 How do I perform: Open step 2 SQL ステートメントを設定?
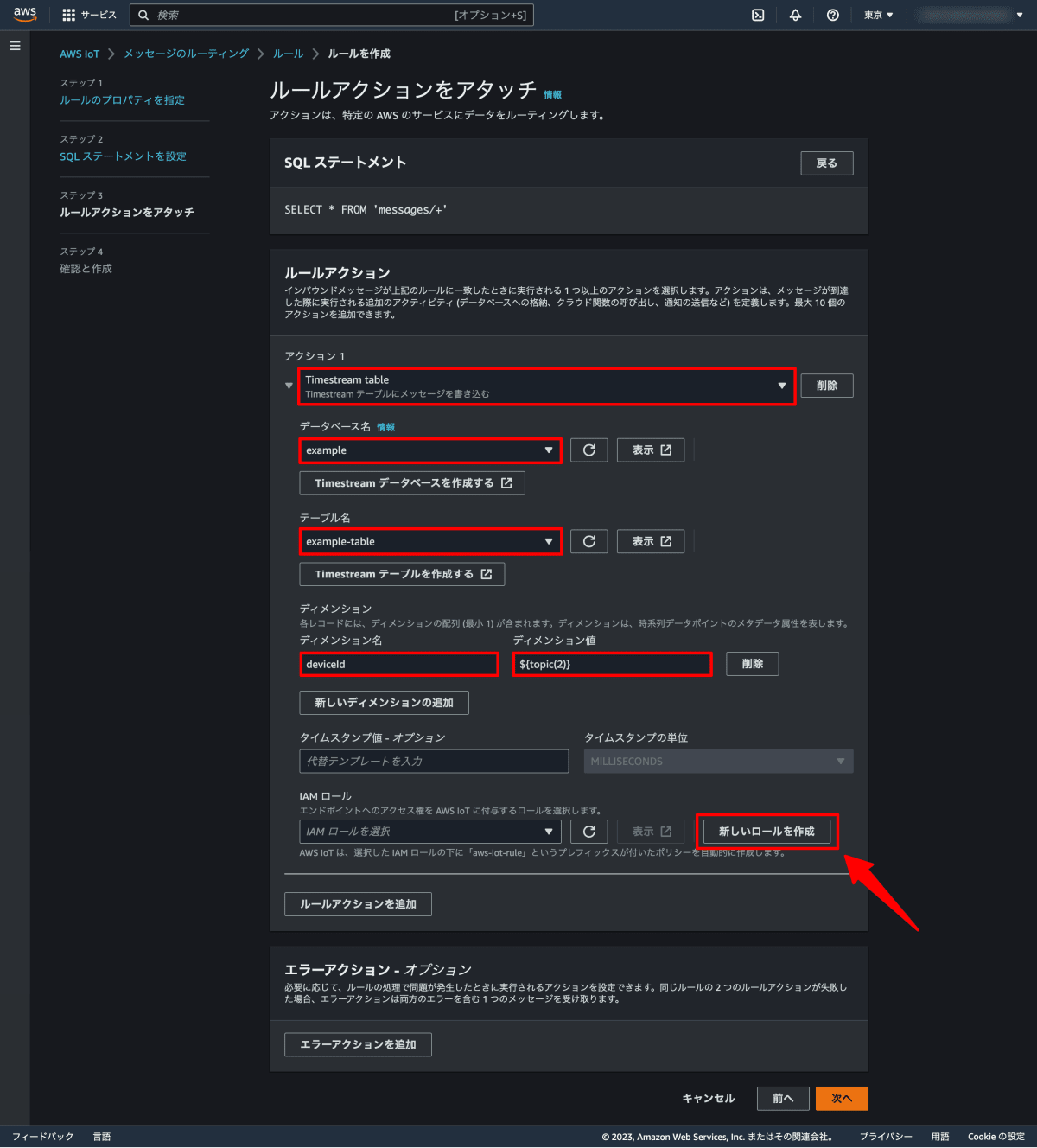pos(123,156)
